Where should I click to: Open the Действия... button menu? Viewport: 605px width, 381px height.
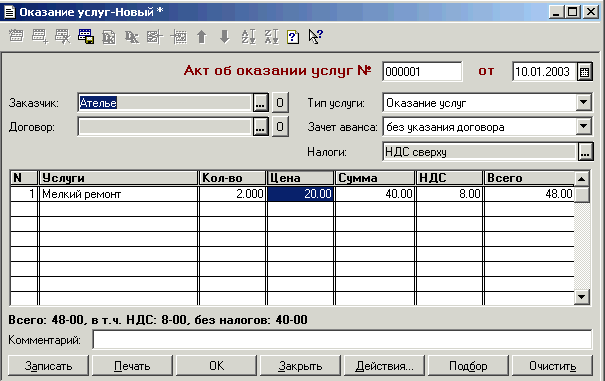pos(384,366)
